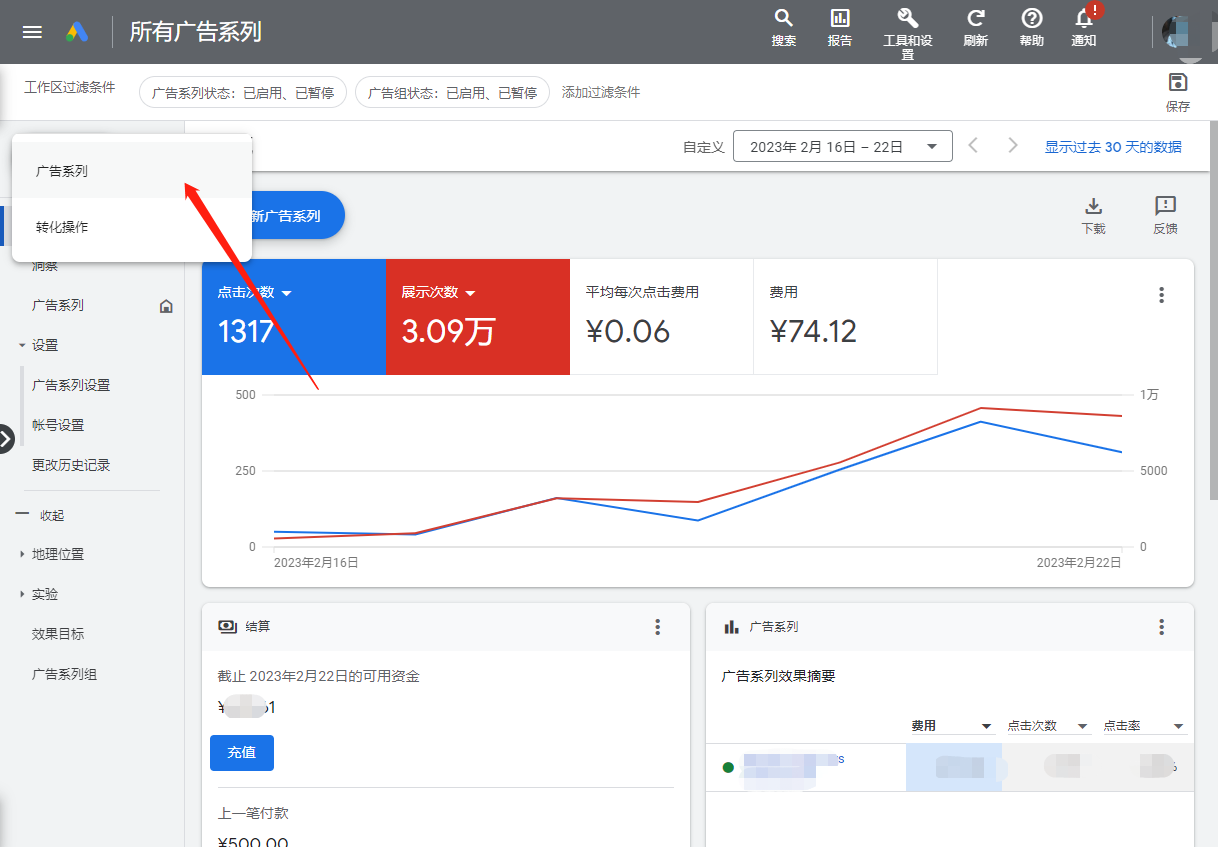The width and height of the screenshot is (1218, 847).
Task: Open the overview chart card three-dot menu
Action: 1161,295
